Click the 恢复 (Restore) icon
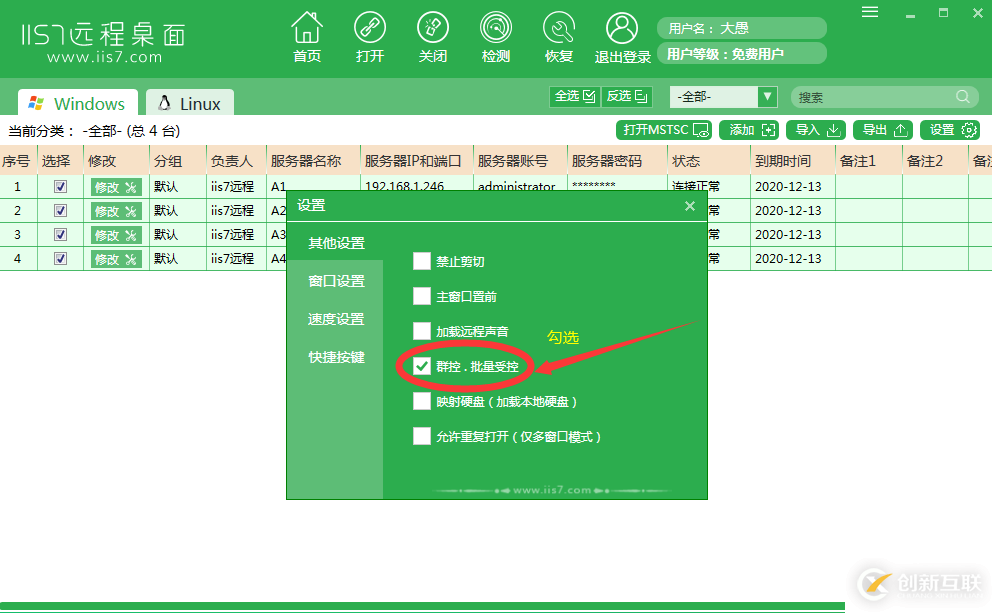This screenshot has height=613, width=992. tap(559, 36)
